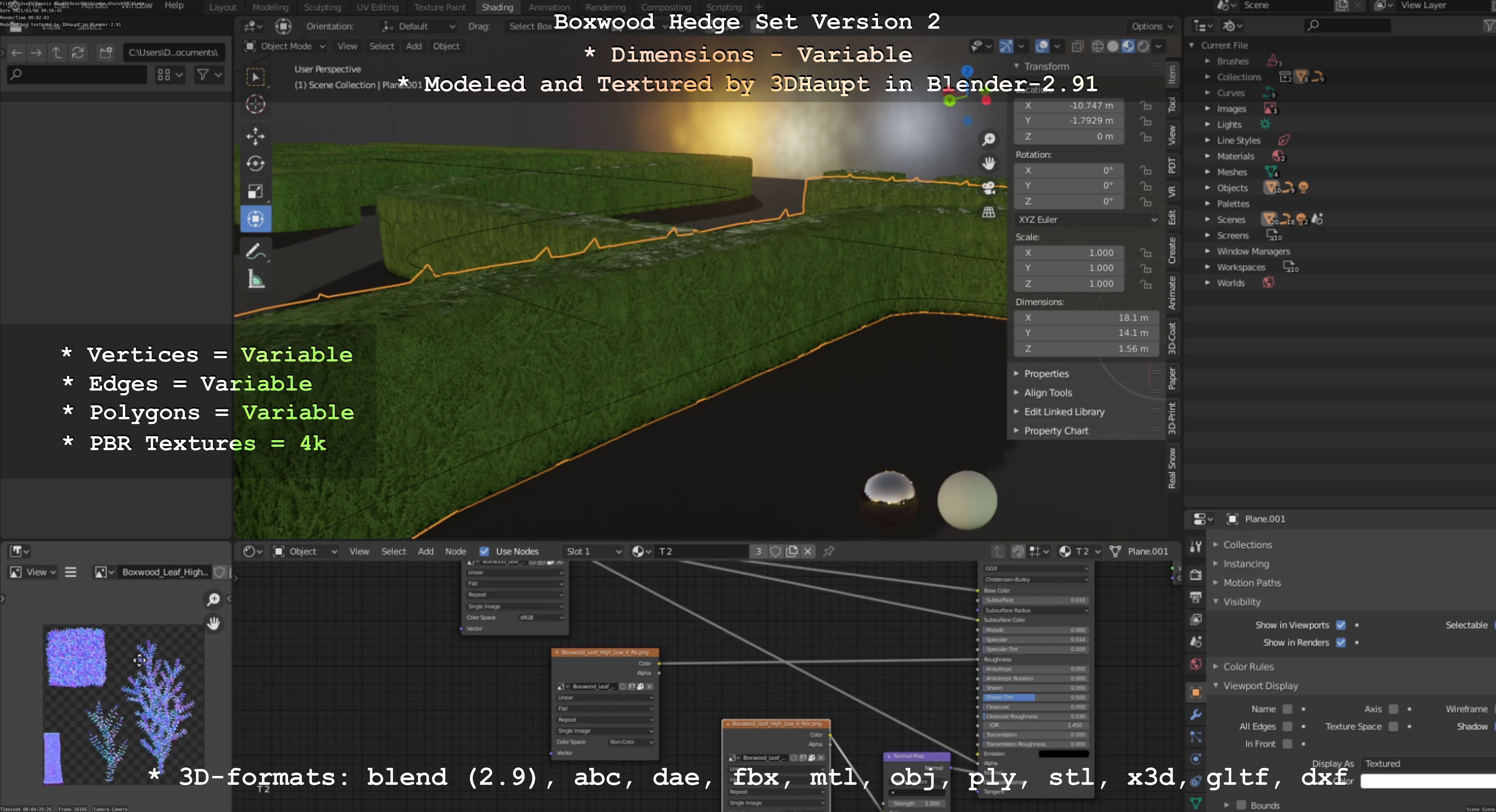Click pan hand icon in image editor
The width and height of the screenshot is (1496, 812).
214,623
